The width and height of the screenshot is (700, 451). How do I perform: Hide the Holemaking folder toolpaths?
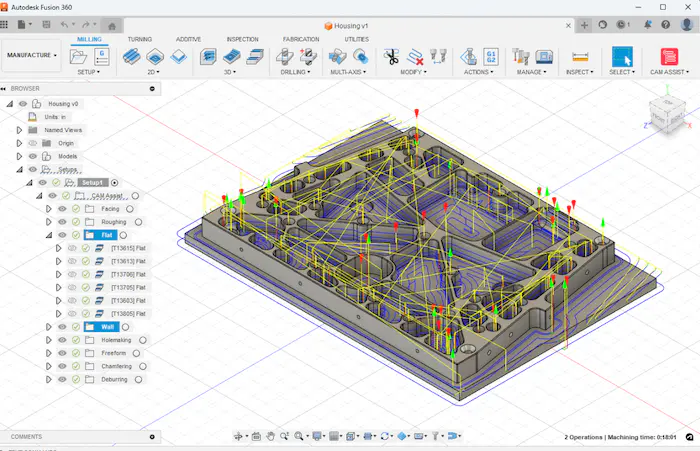[62, 340]
